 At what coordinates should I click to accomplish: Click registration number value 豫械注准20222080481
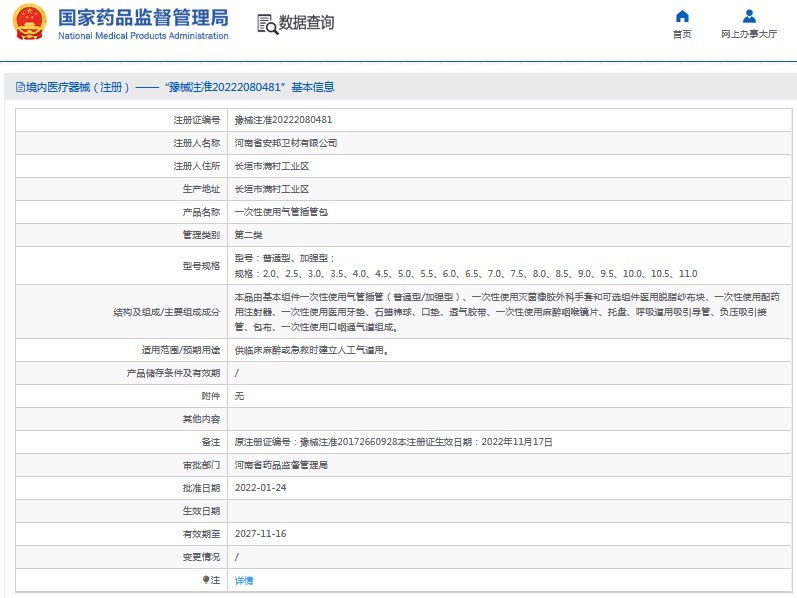(x=283, y=120)
